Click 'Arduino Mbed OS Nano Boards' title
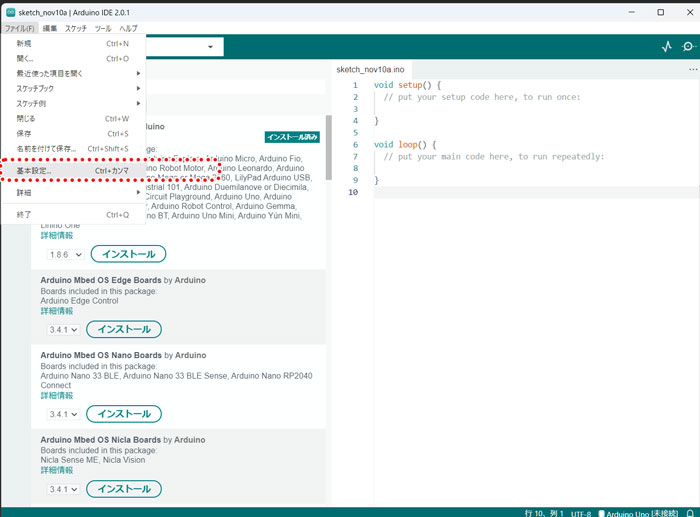The height and width of the screenshot is (517, 700). [101, 355]
